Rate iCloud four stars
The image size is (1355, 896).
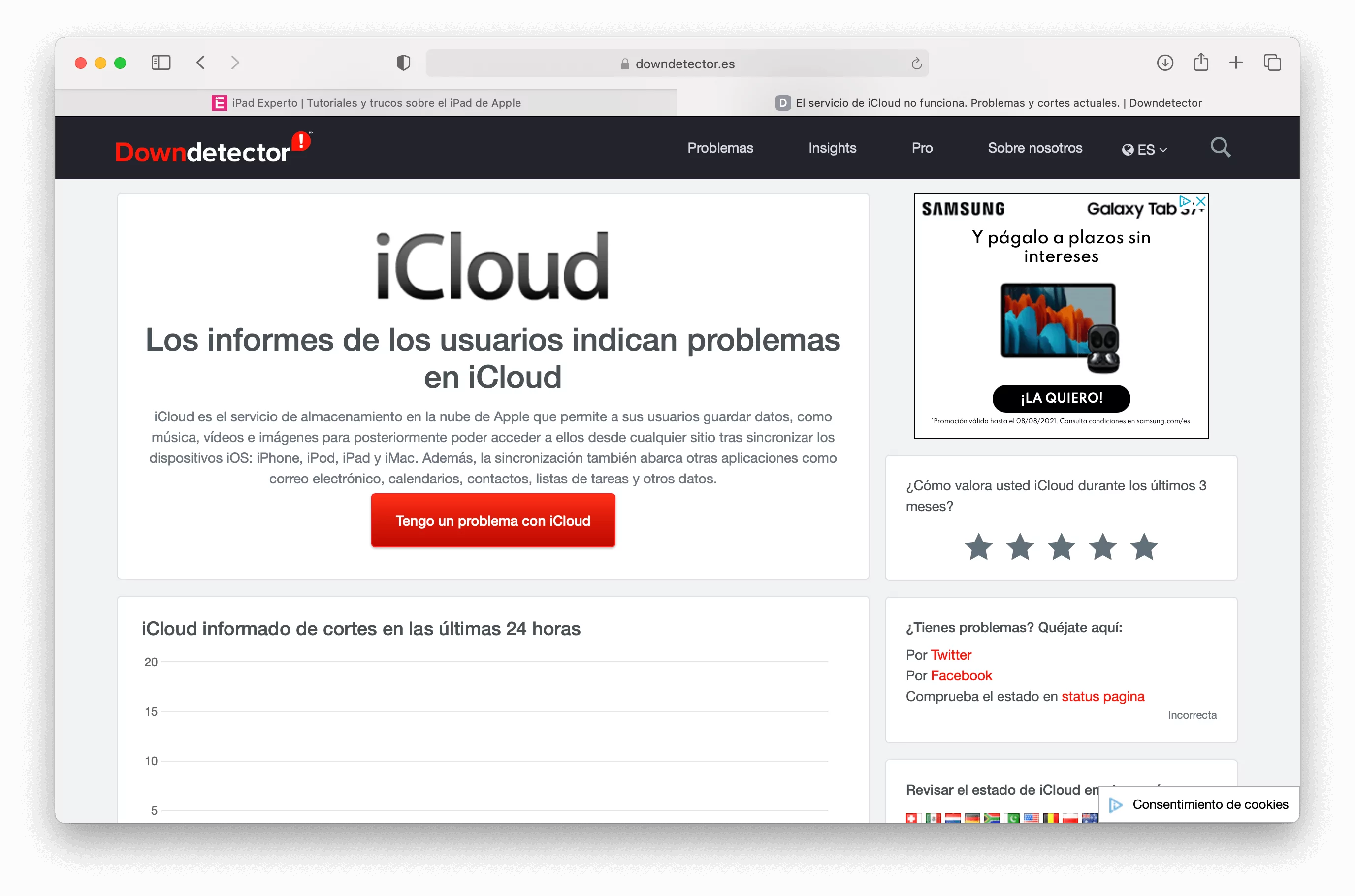(1103, 547)
